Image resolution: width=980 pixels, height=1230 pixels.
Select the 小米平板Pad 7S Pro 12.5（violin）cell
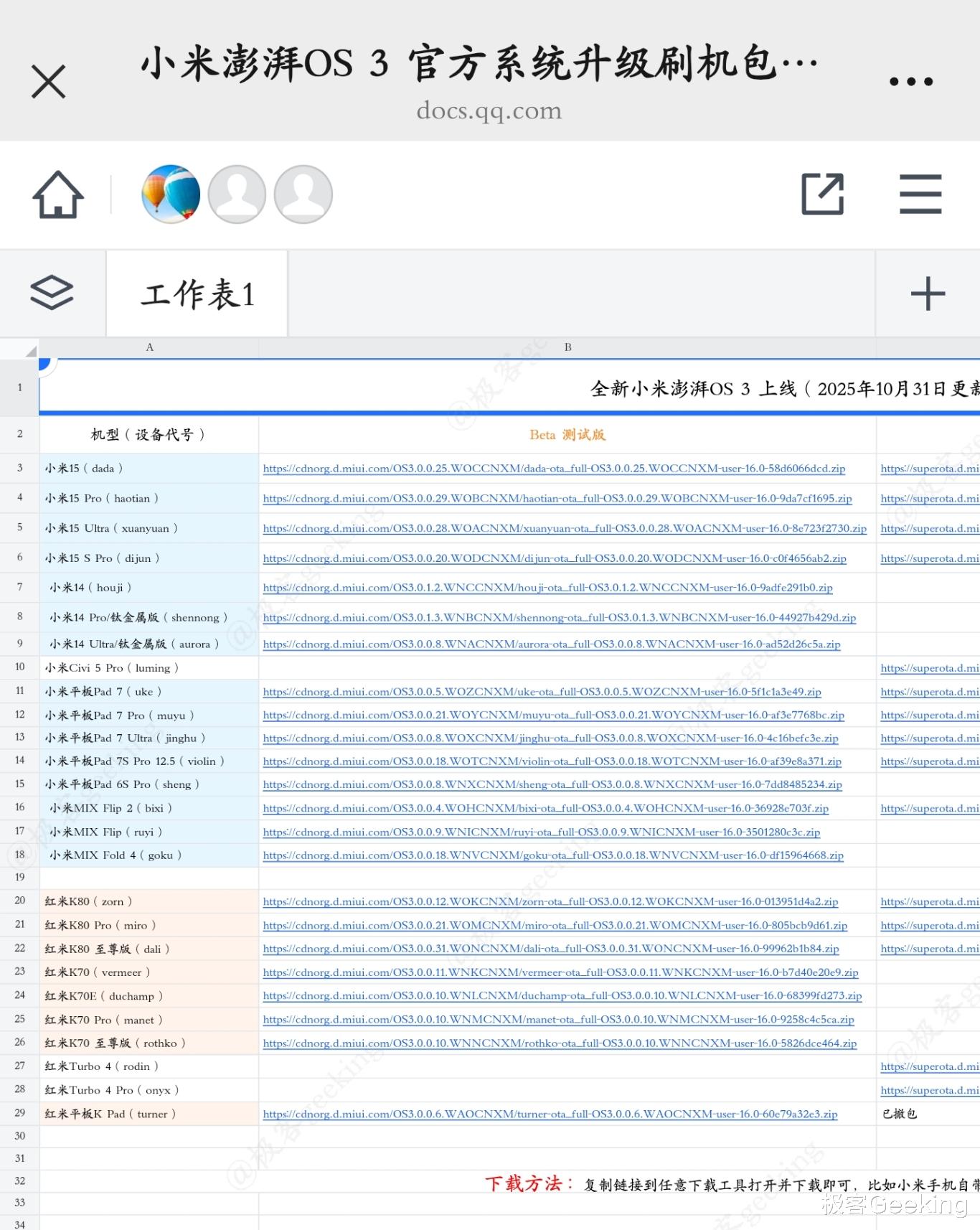(x=149, y=761)
